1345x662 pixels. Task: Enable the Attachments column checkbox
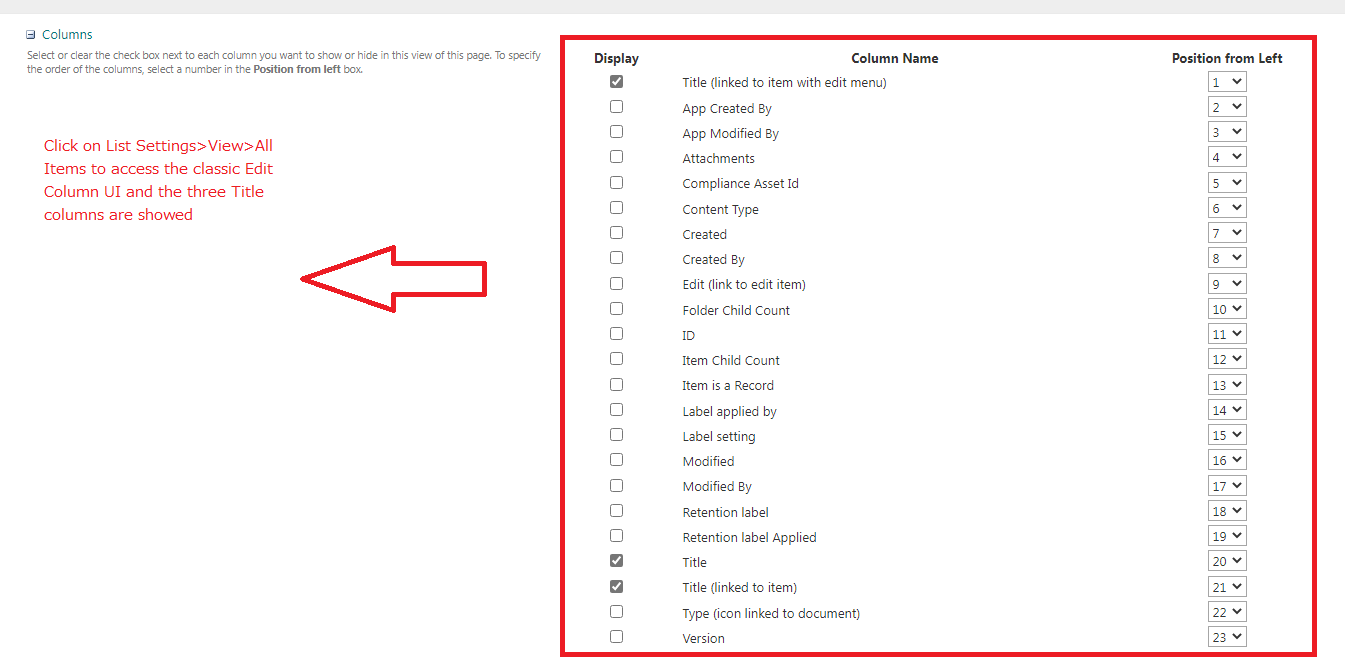(616, 157)
